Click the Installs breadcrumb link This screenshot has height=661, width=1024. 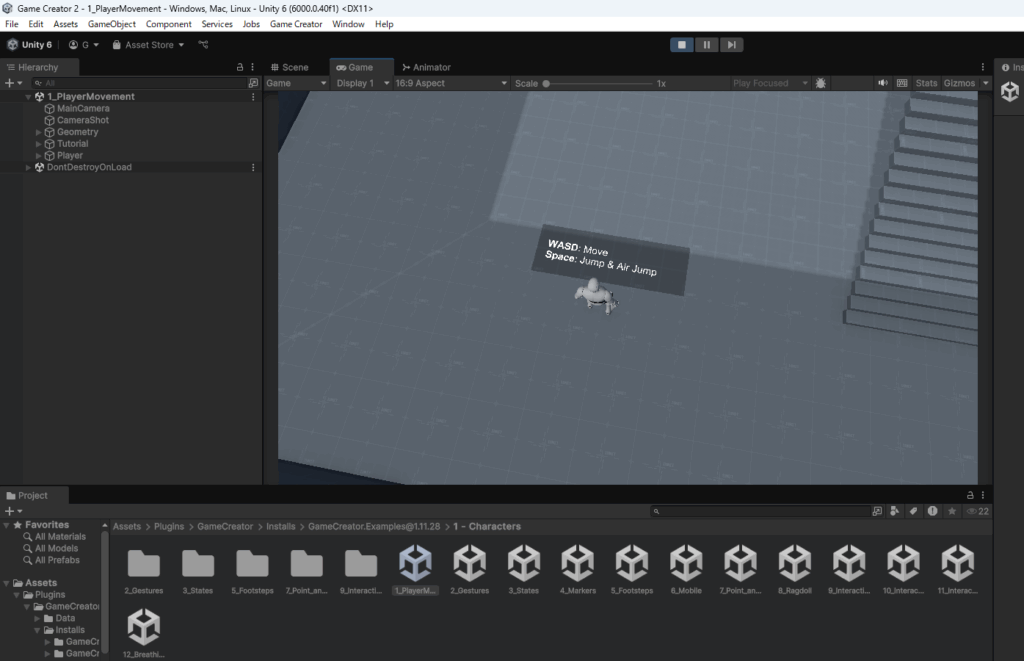click(281, 526)
